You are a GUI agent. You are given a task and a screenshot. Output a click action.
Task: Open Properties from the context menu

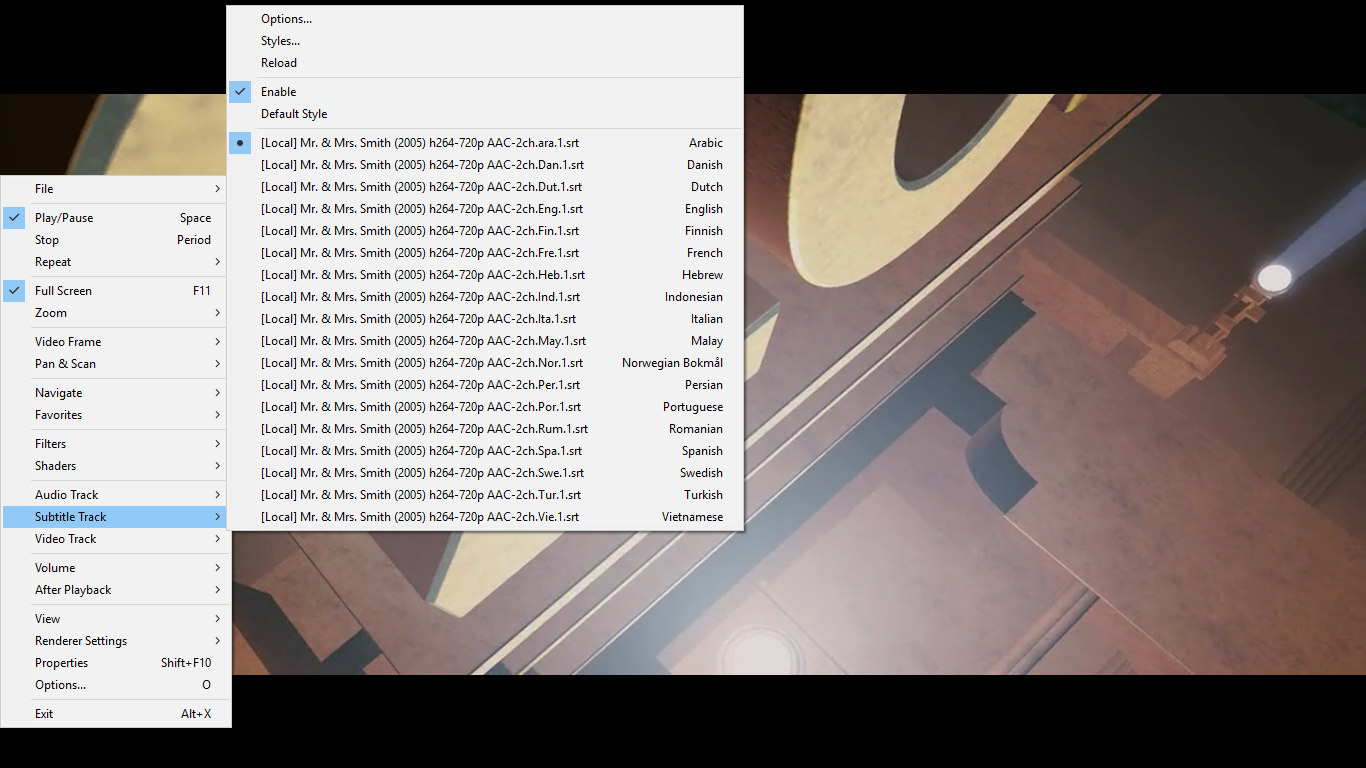coord(115,663)
